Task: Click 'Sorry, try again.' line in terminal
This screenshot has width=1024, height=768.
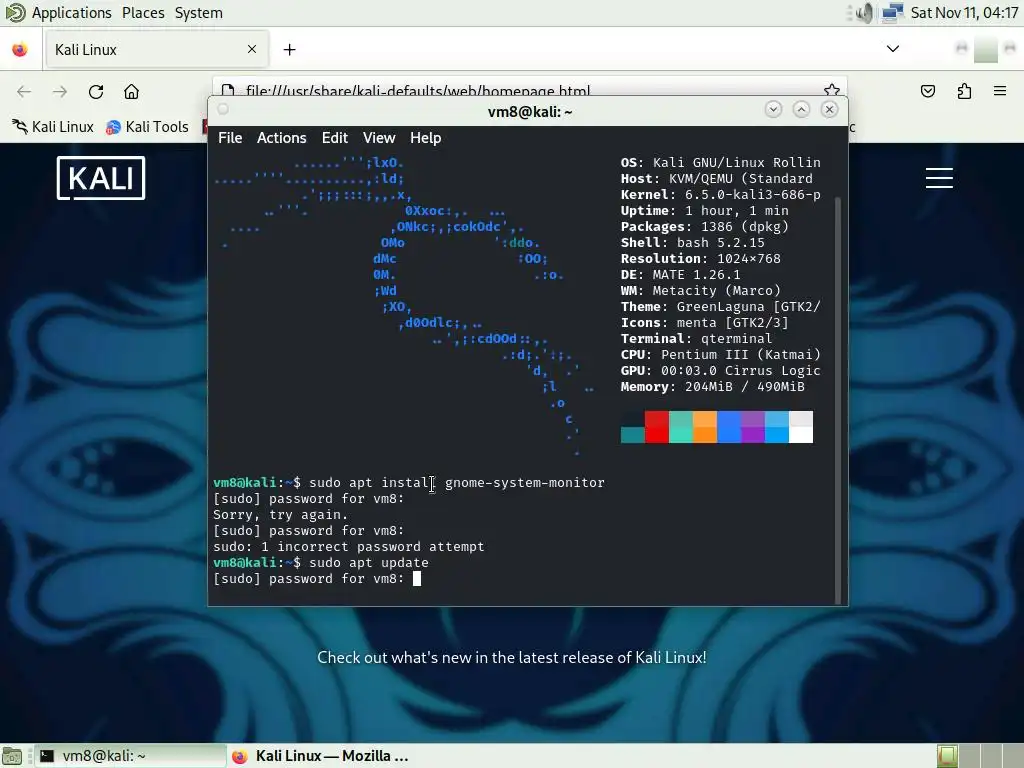Action: (x=281, y=515)
